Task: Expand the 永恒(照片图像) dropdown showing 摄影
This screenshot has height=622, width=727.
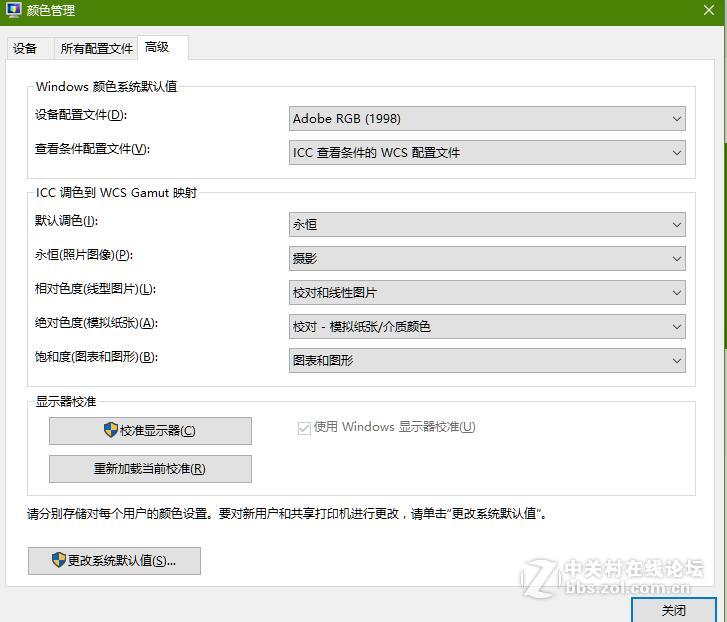Action: pyautogui.click(x=487, y=258)
